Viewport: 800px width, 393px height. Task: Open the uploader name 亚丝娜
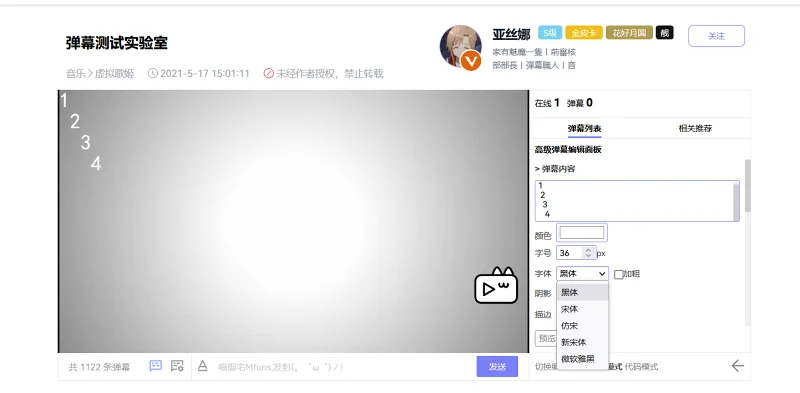click(512, 34)
